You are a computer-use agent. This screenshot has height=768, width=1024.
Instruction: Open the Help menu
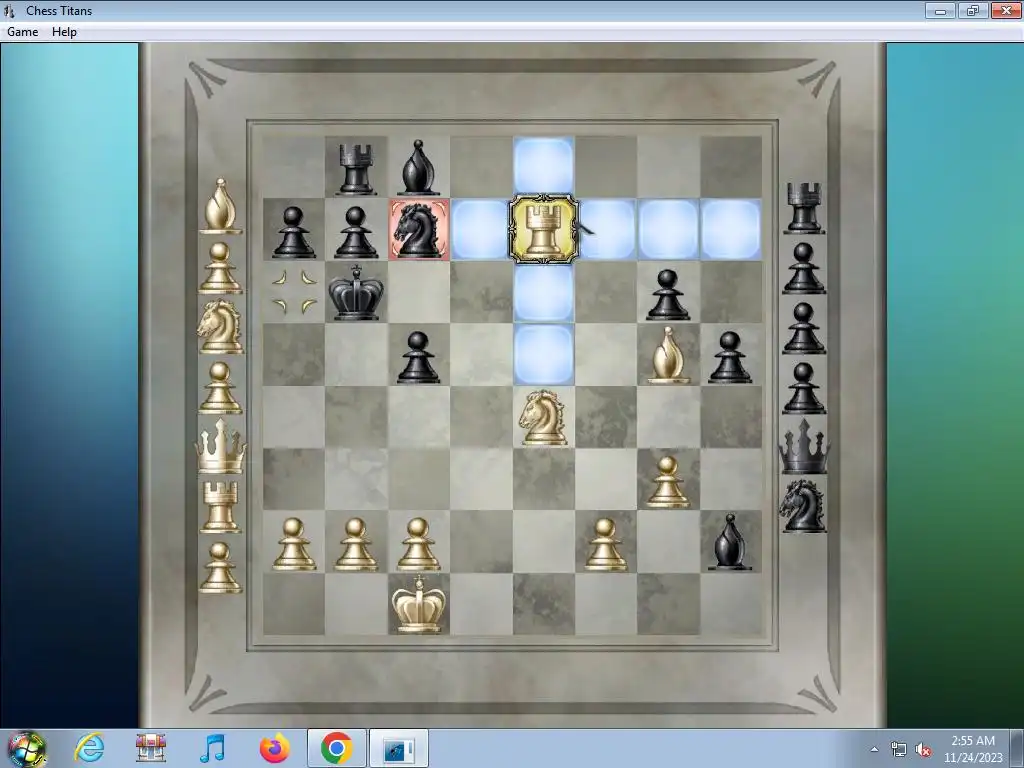point(64,32)
